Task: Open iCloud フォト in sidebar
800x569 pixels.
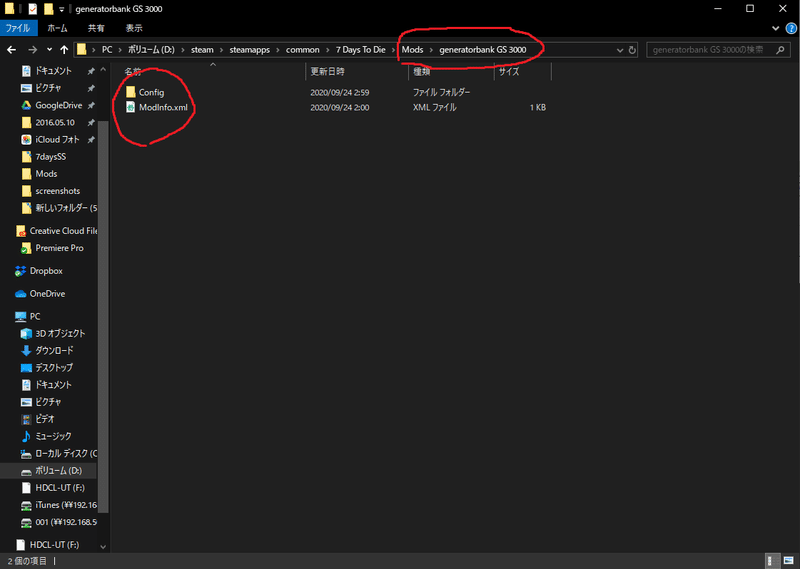Action: click(57, 139)
